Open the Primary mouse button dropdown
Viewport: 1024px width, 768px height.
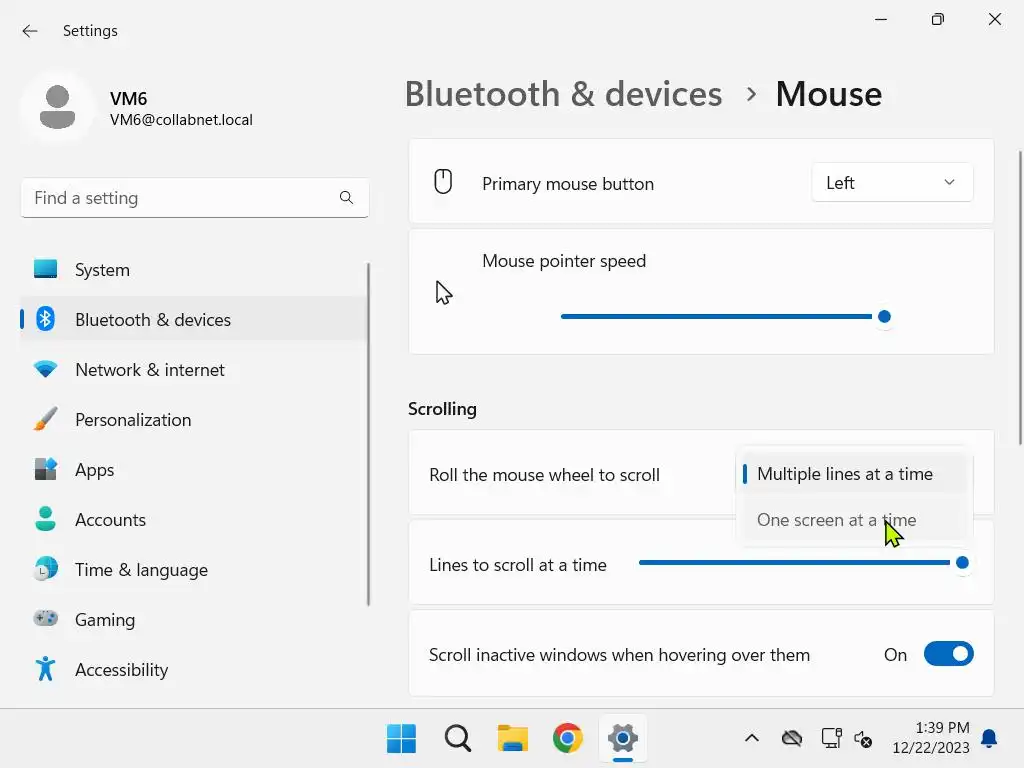click(x=891, y=183)
